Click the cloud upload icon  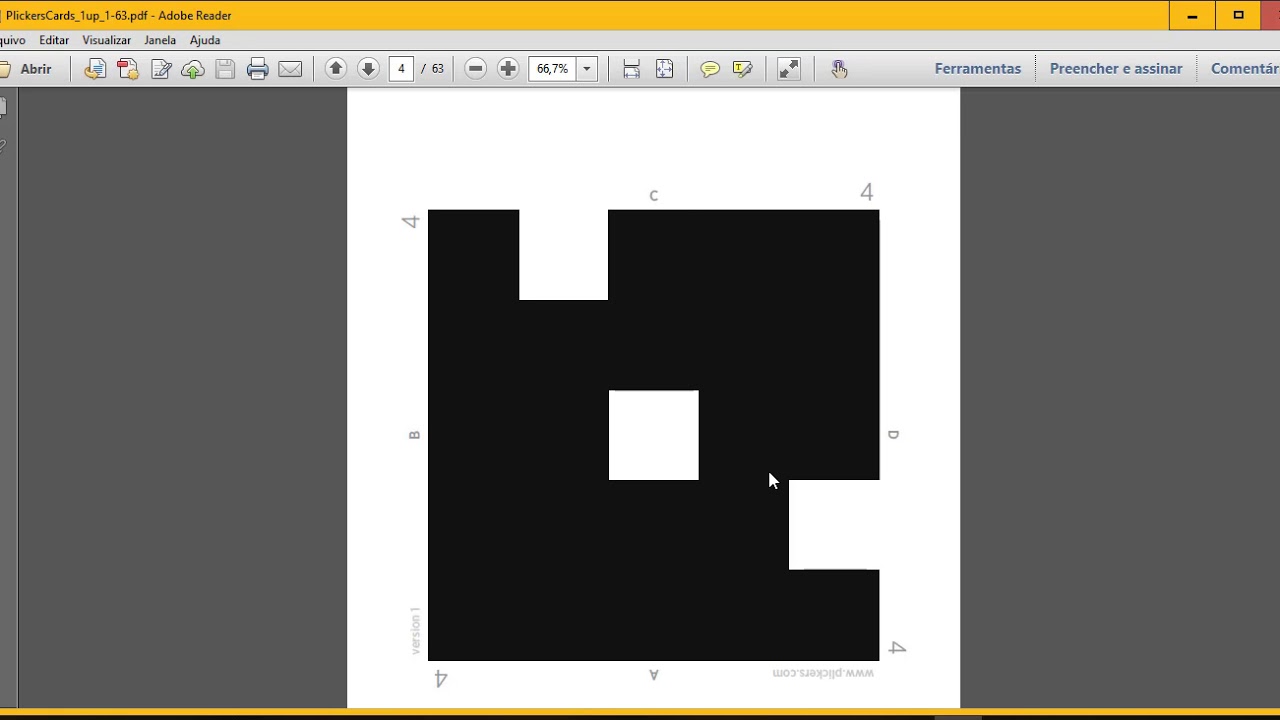(x=193, y=69)
